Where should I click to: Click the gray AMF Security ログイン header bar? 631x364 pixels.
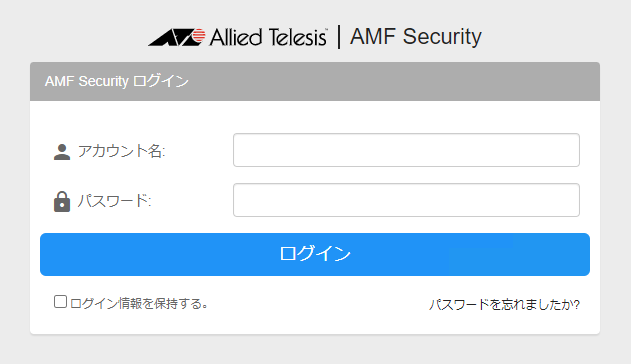coord(315,81)
